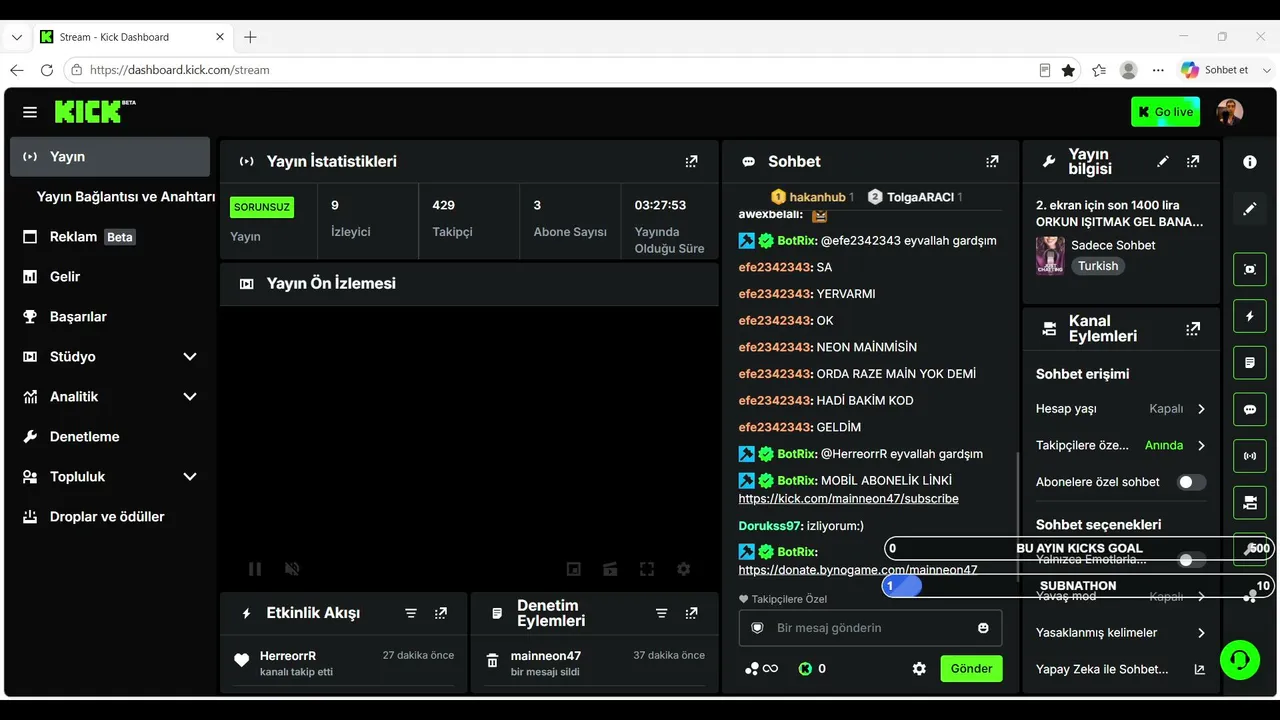
Task: Reload the page with browser refresh
Action: (46, 70)
